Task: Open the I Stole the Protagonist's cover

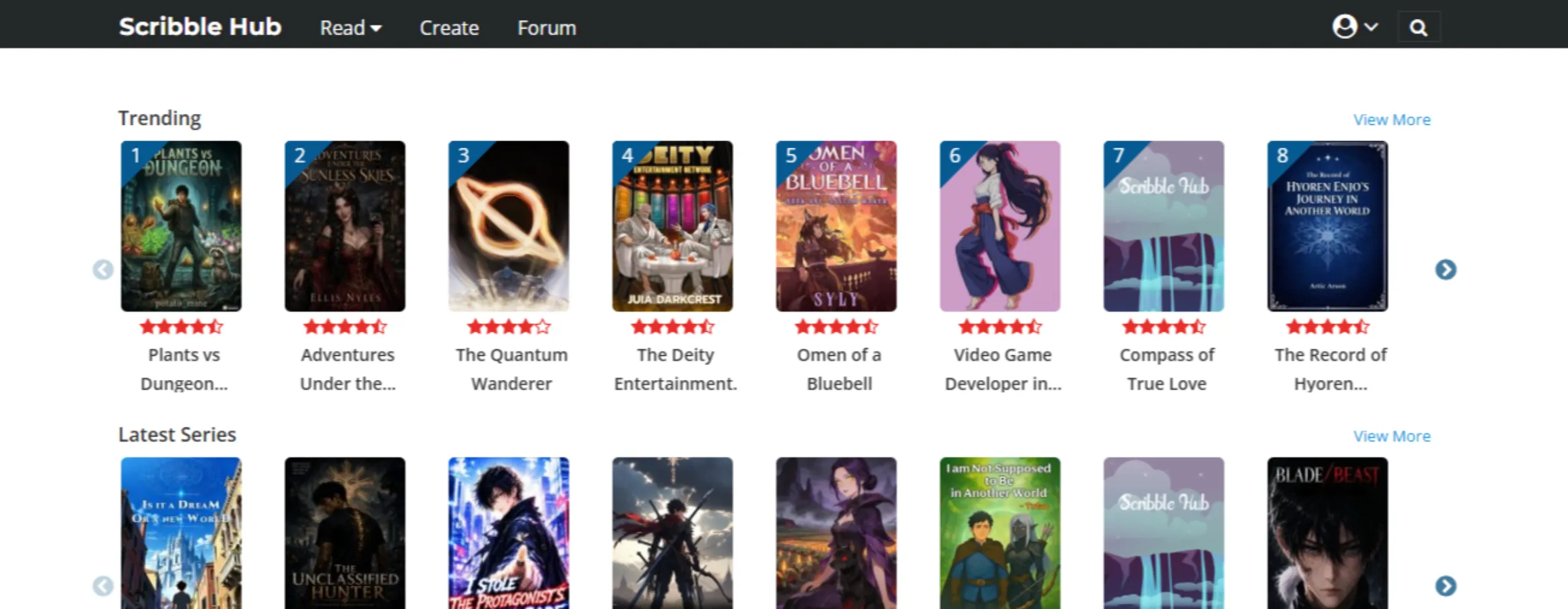Action: point(509,533)
